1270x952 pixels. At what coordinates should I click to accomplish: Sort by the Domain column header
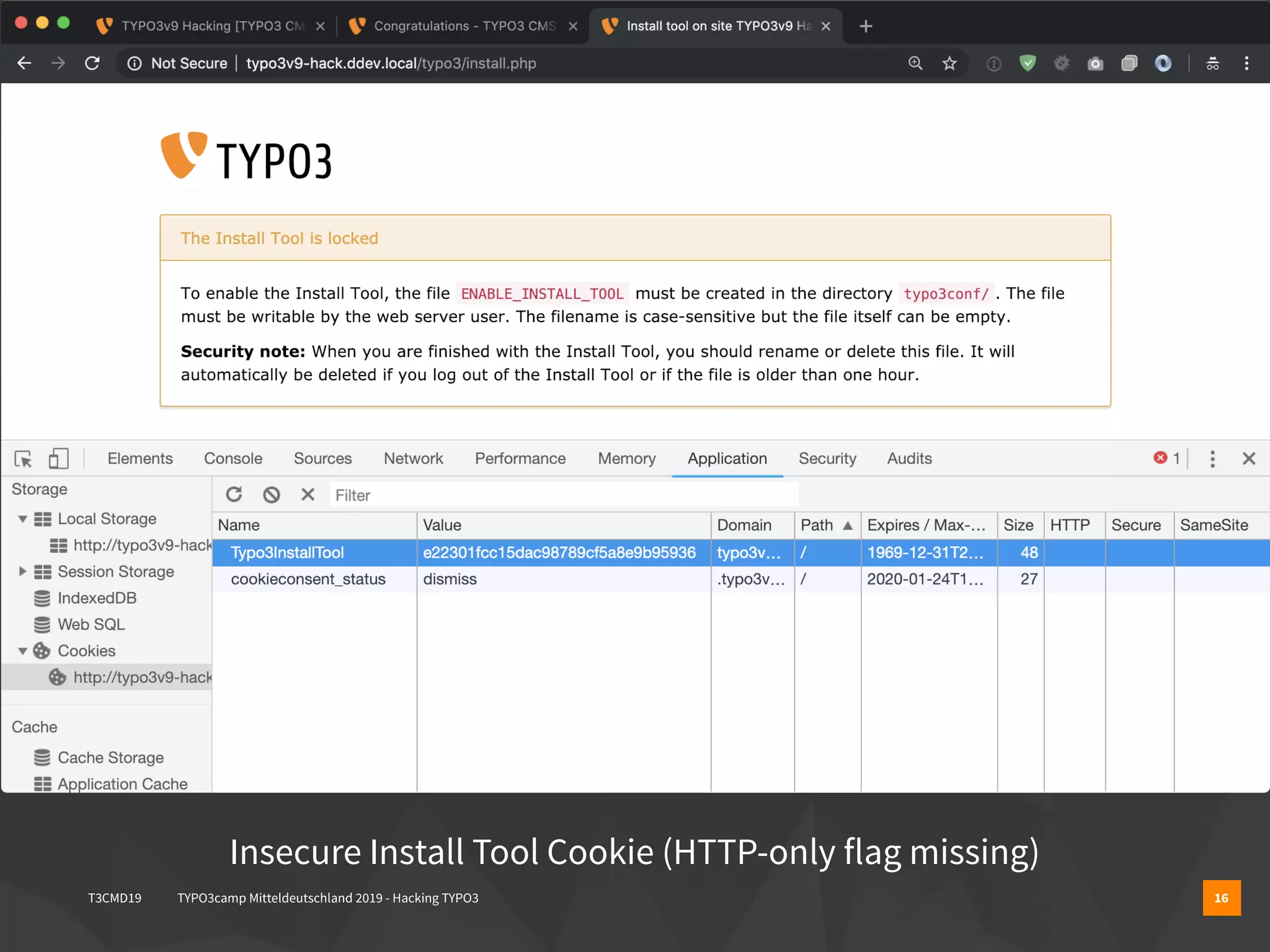point(752,525)
